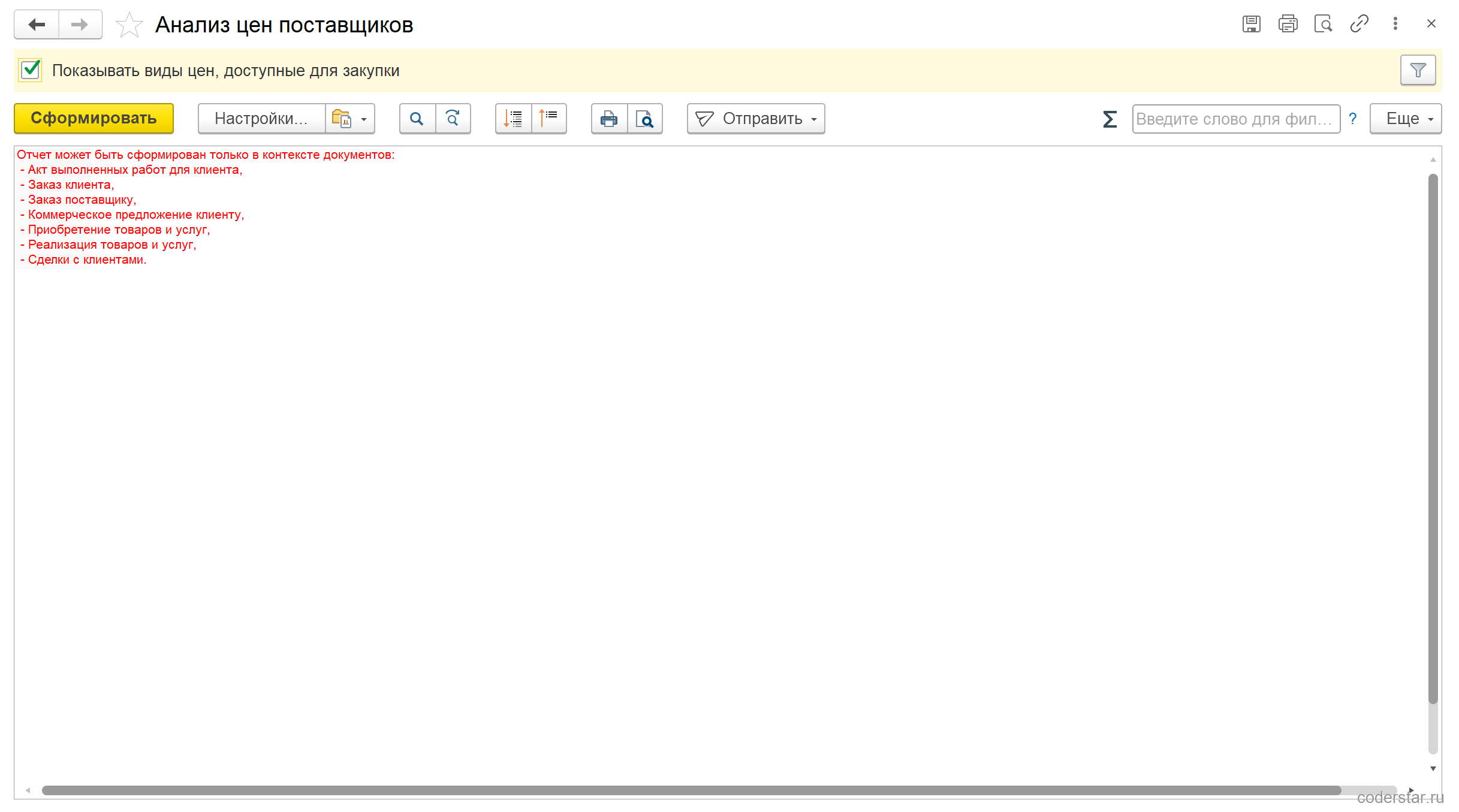Click the text 'Приобретение товаров и услуг,'
This screenshot has width=1459, height=812.
[x=119, y=230]
